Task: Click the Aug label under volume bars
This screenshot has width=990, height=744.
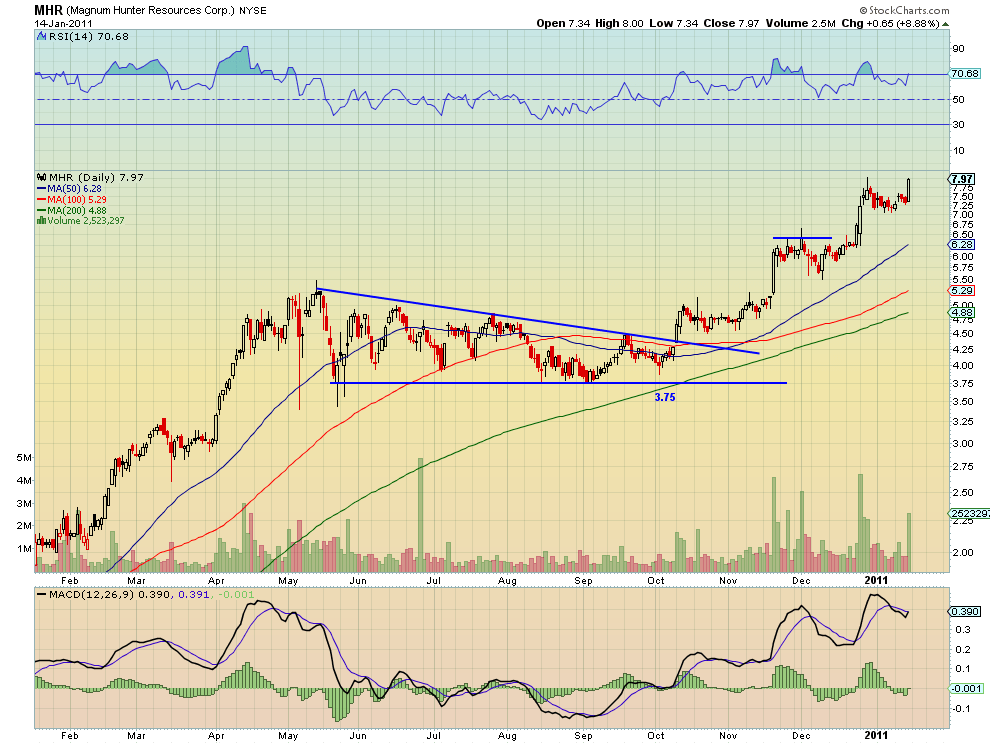Action: click(x=507, y=580)
